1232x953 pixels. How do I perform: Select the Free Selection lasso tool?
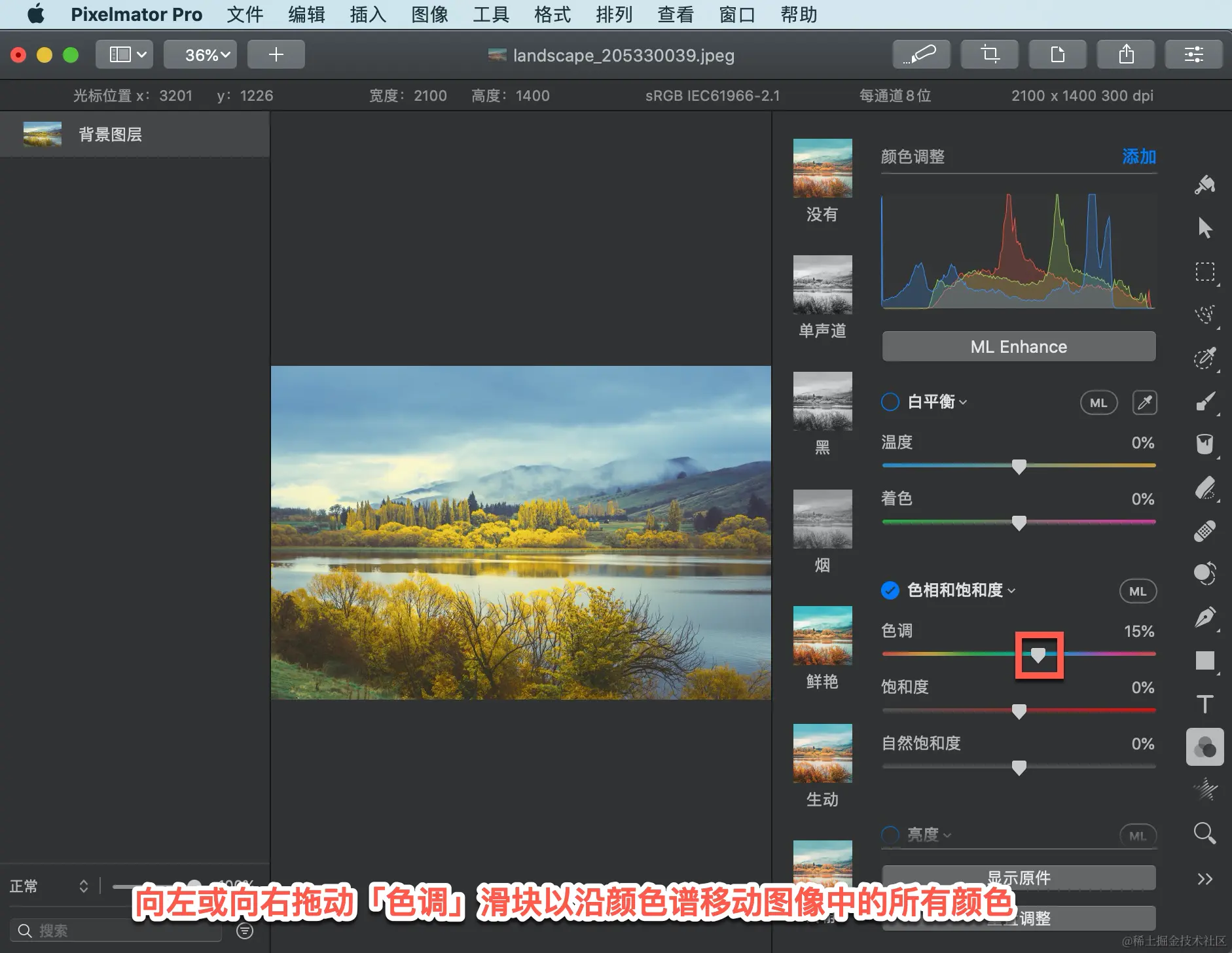tap(1205, 315)
